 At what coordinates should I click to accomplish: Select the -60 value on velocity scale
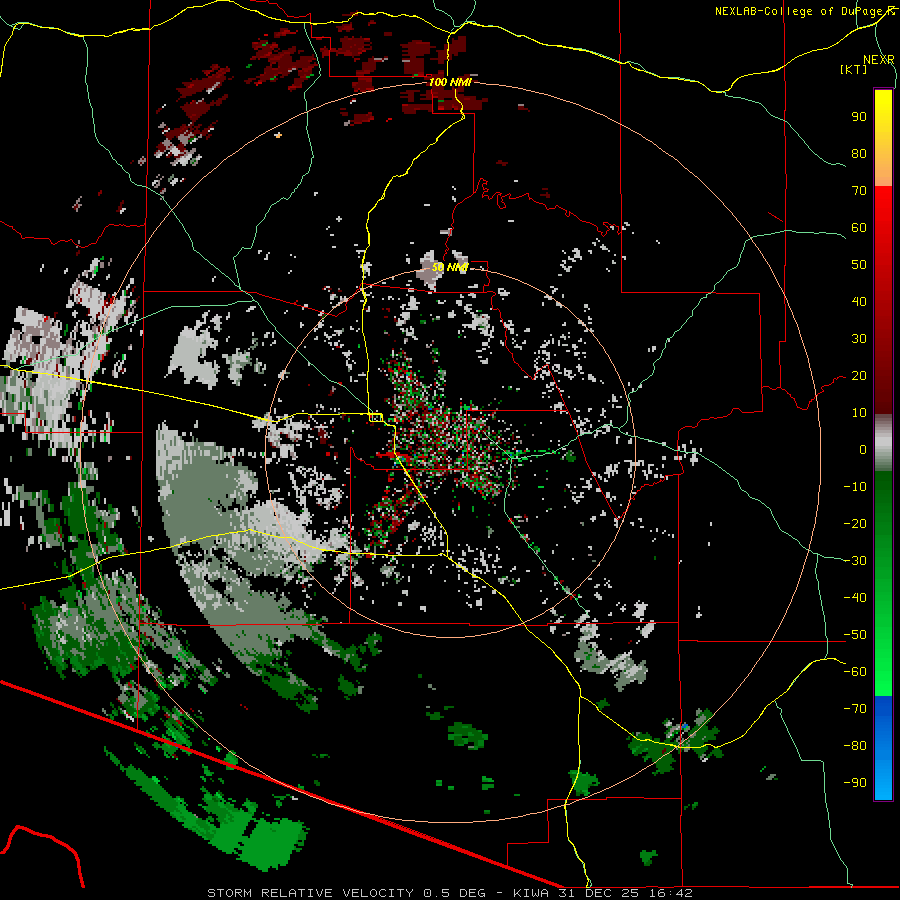(x=855, y=672)
